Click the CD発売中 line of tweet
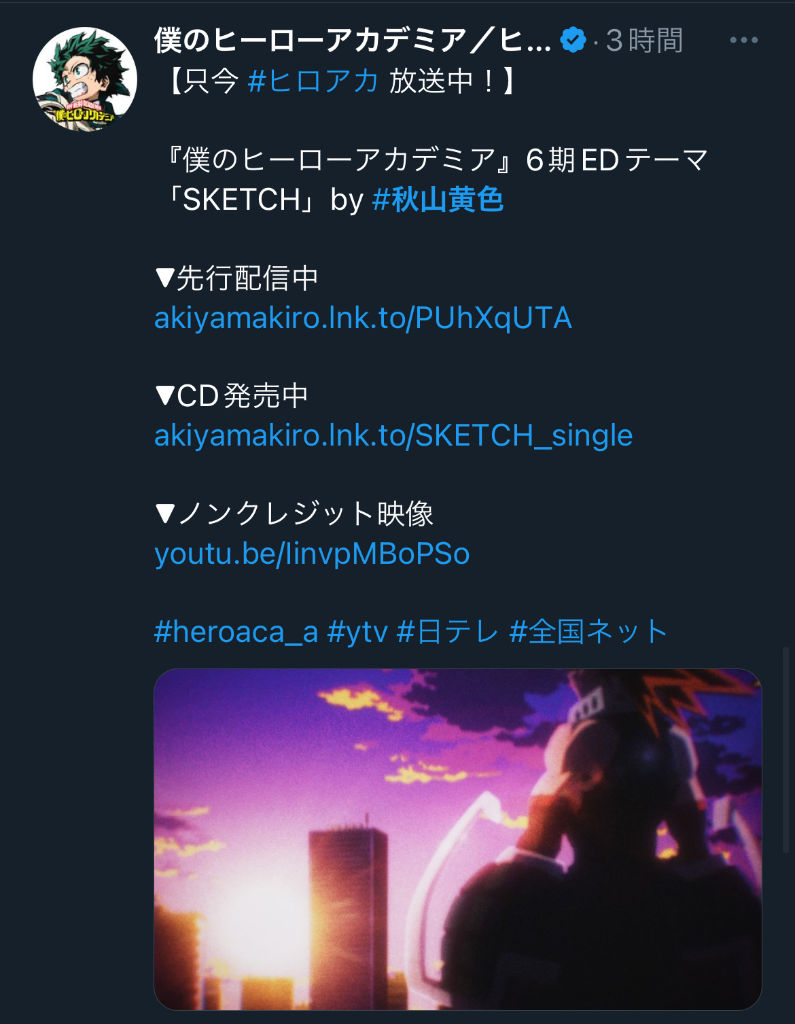 232,396
